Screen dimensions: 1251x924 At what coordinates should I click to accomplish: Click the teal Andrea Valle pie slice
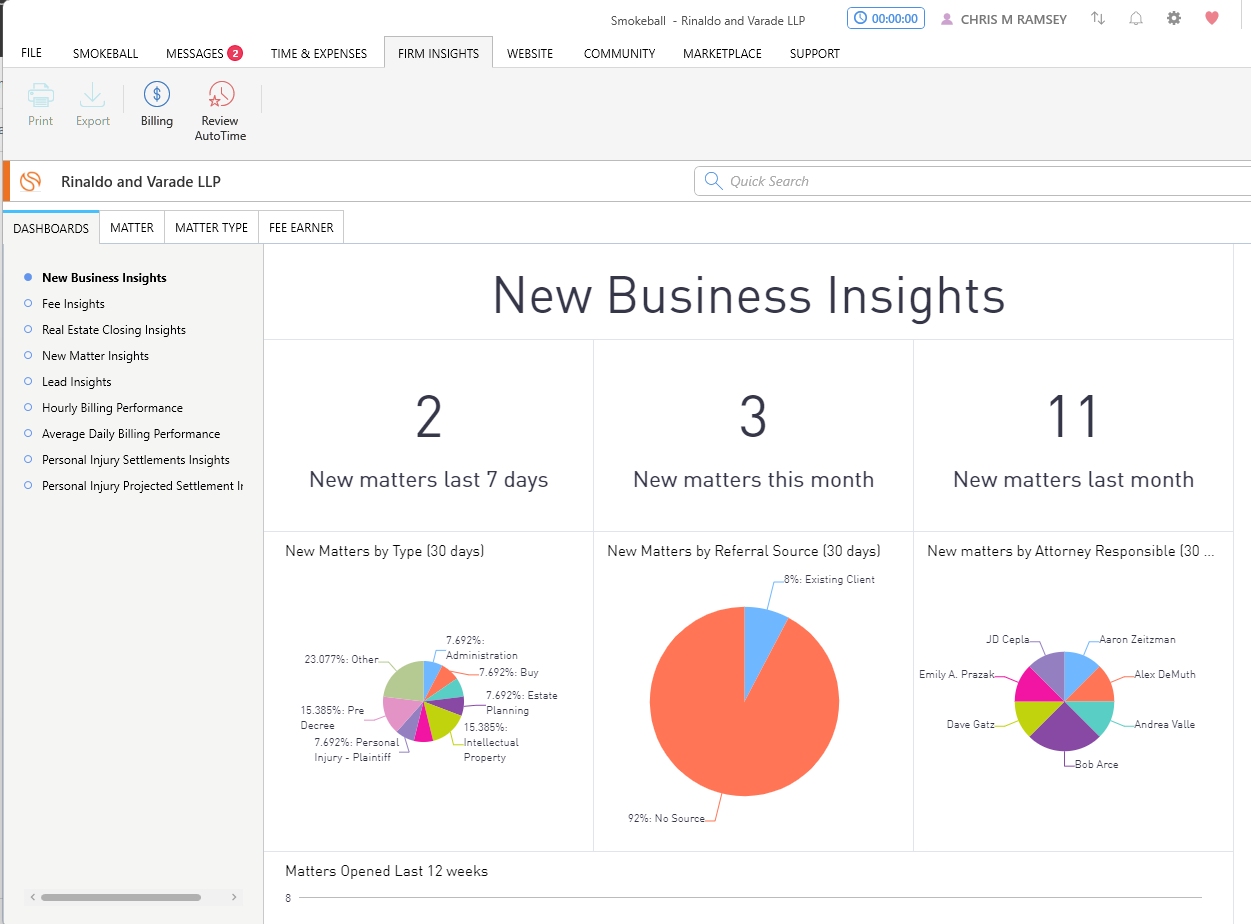click(x=1092, y=716)
